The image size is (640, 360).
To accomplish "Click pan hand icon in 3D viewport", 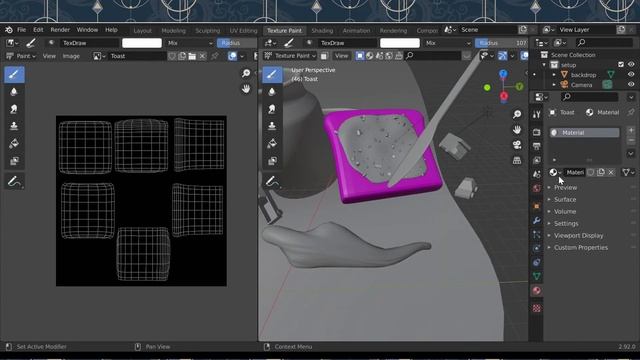I will 517,130.
